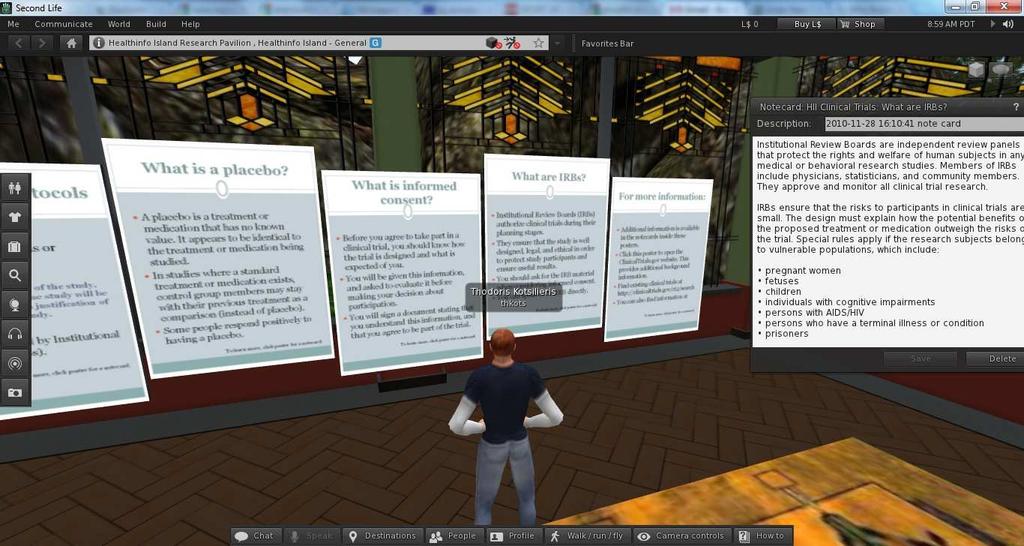Click the 8:59 AM PDT clock
Screen dimensions: 1024x546
(951, 24)
